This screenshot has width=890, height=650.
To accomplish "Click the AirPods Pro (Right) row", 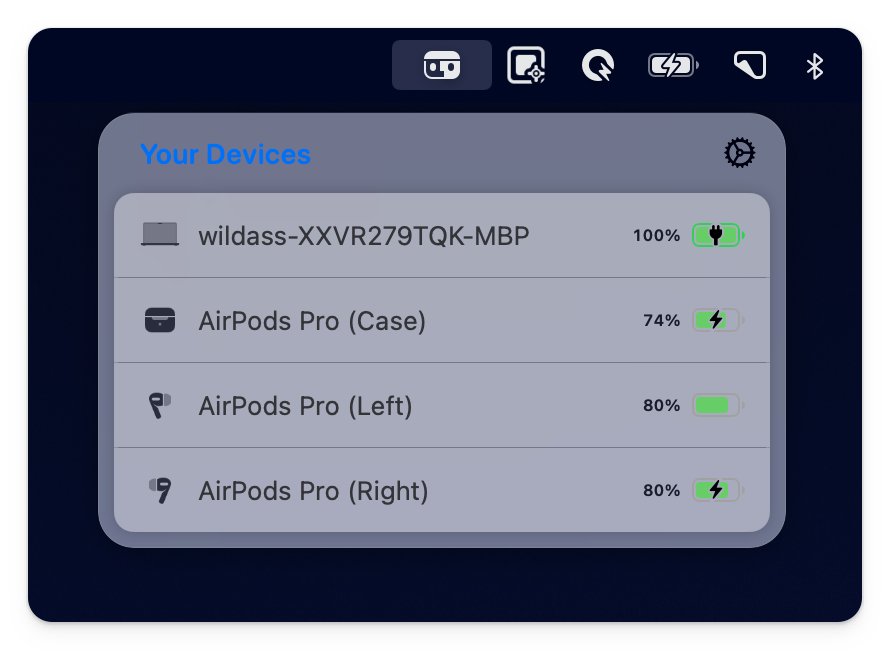I will (x=315, y=490).
